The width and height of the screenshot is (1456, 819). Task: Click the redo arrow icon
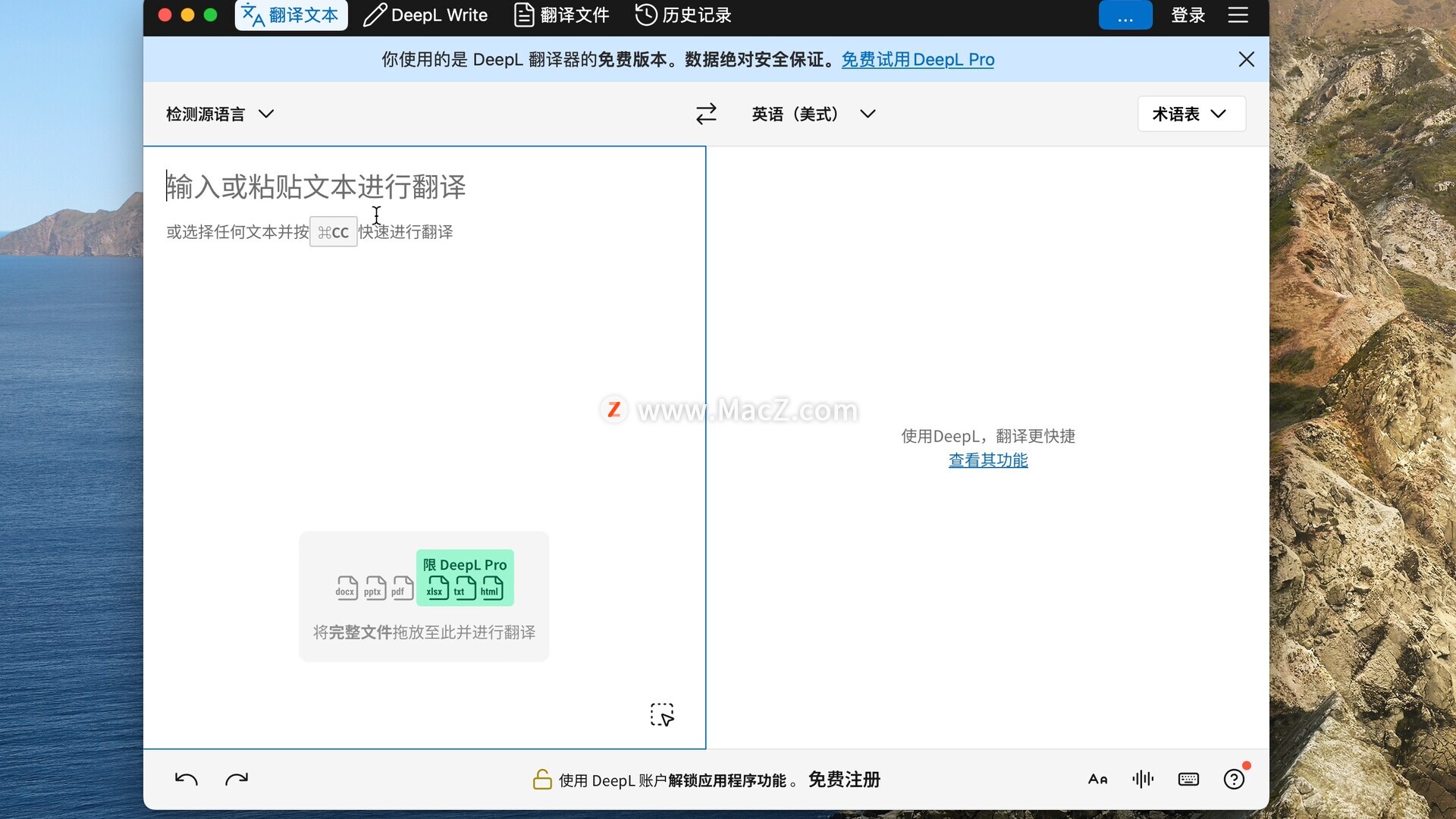(237, 780)
